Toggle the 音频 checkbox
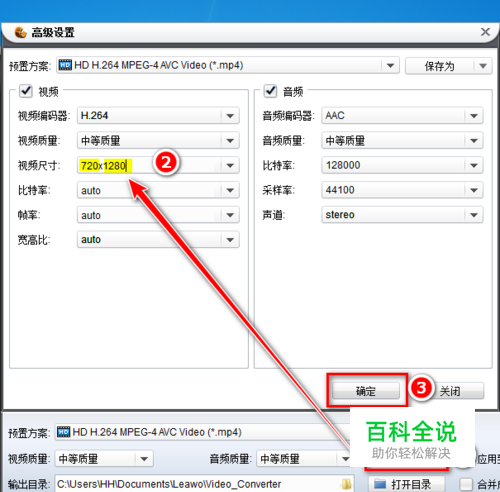Screen dimensions: 500x492 (x=270, y=91)
